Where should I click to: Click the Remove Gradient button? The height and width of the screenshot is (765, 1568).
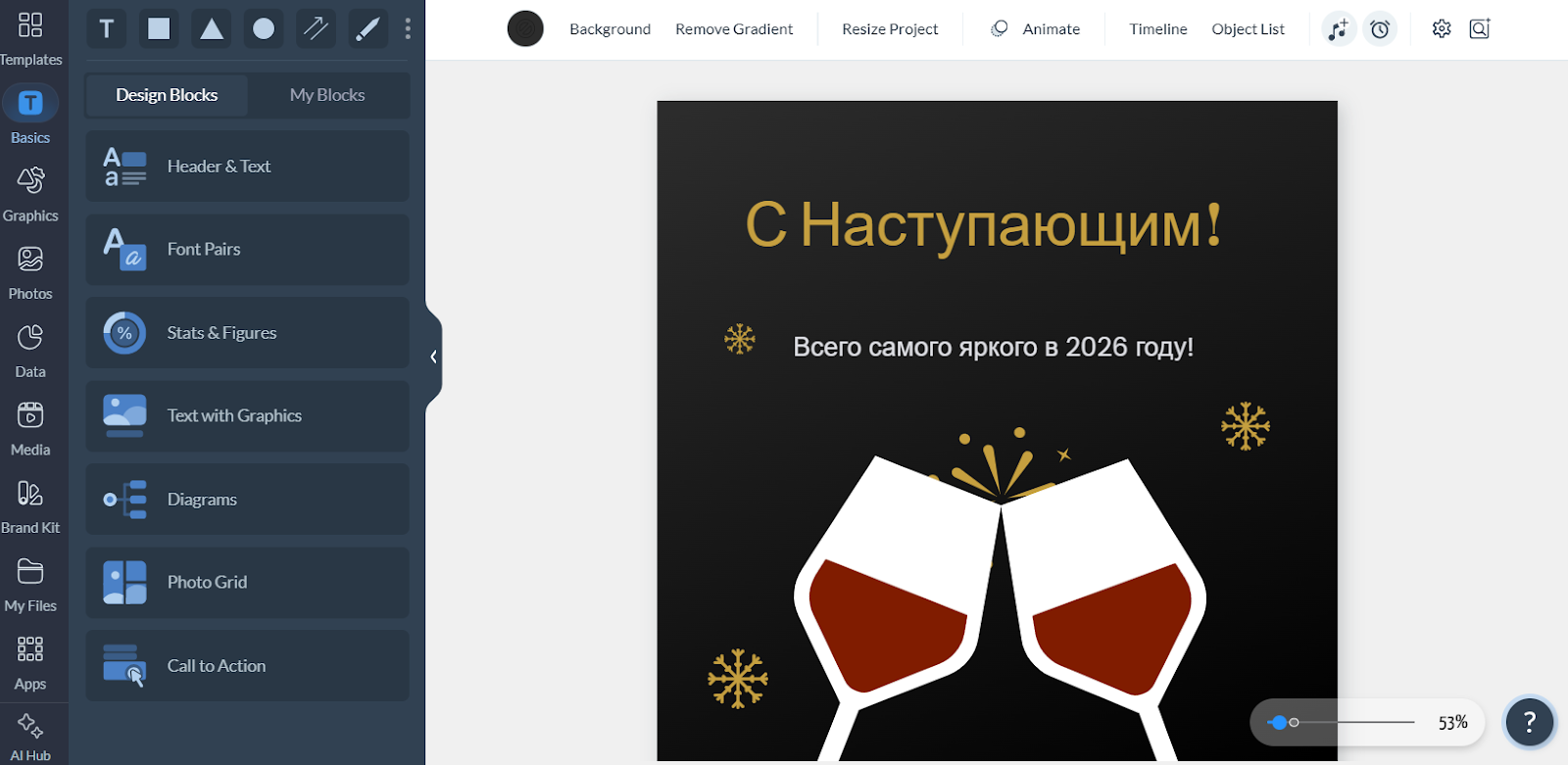pos(734,29)
